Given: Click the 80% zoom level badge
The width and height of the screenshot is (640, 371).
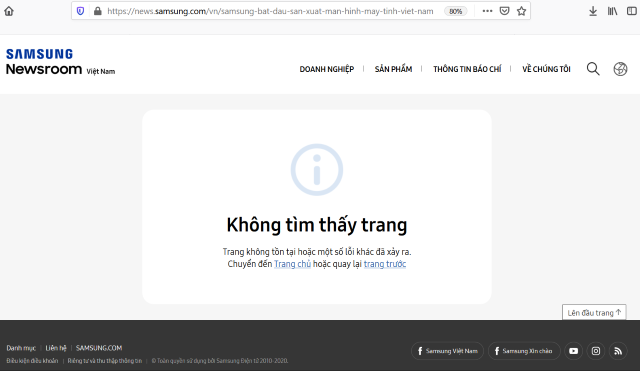Looking at the screenshot, I should pos(455,11).
